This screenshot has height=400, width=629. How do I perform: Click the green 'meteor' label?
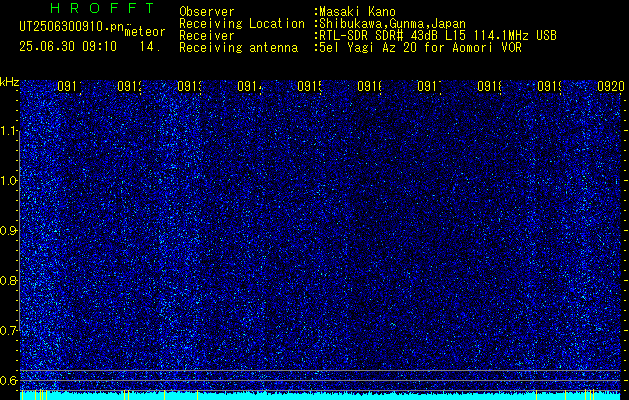coord(145,32)
